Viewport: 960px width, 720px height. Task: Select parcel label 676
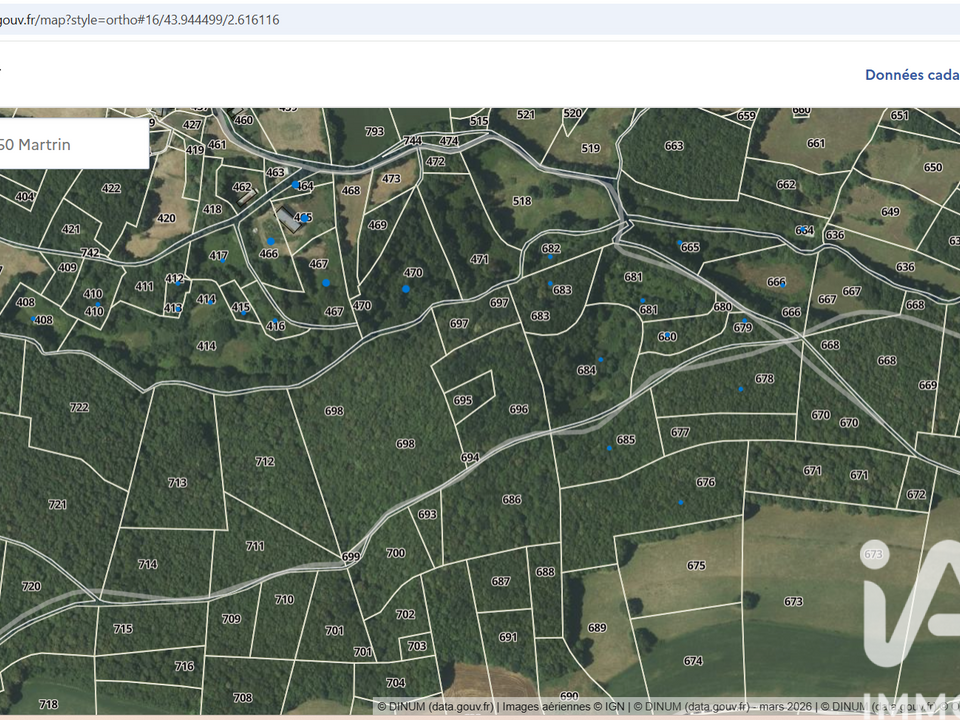coord(706,482)
